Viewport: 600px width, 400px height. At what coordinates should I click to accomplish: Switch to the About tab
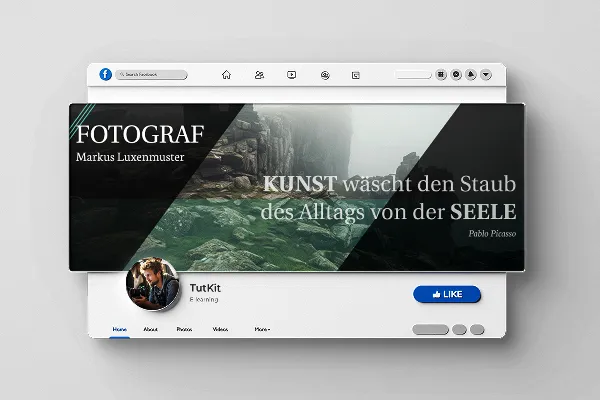point(150,329)
